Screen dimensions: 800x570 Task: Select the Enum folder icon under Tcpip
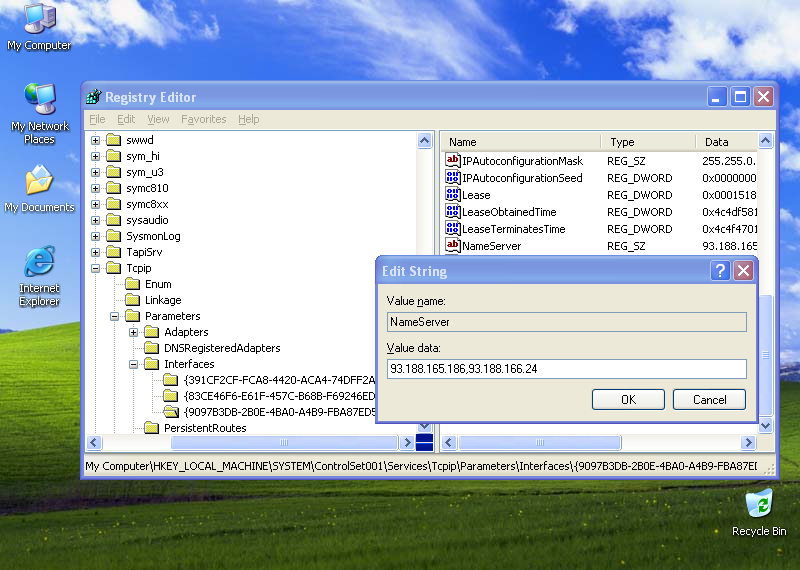(x=133, y=284)
